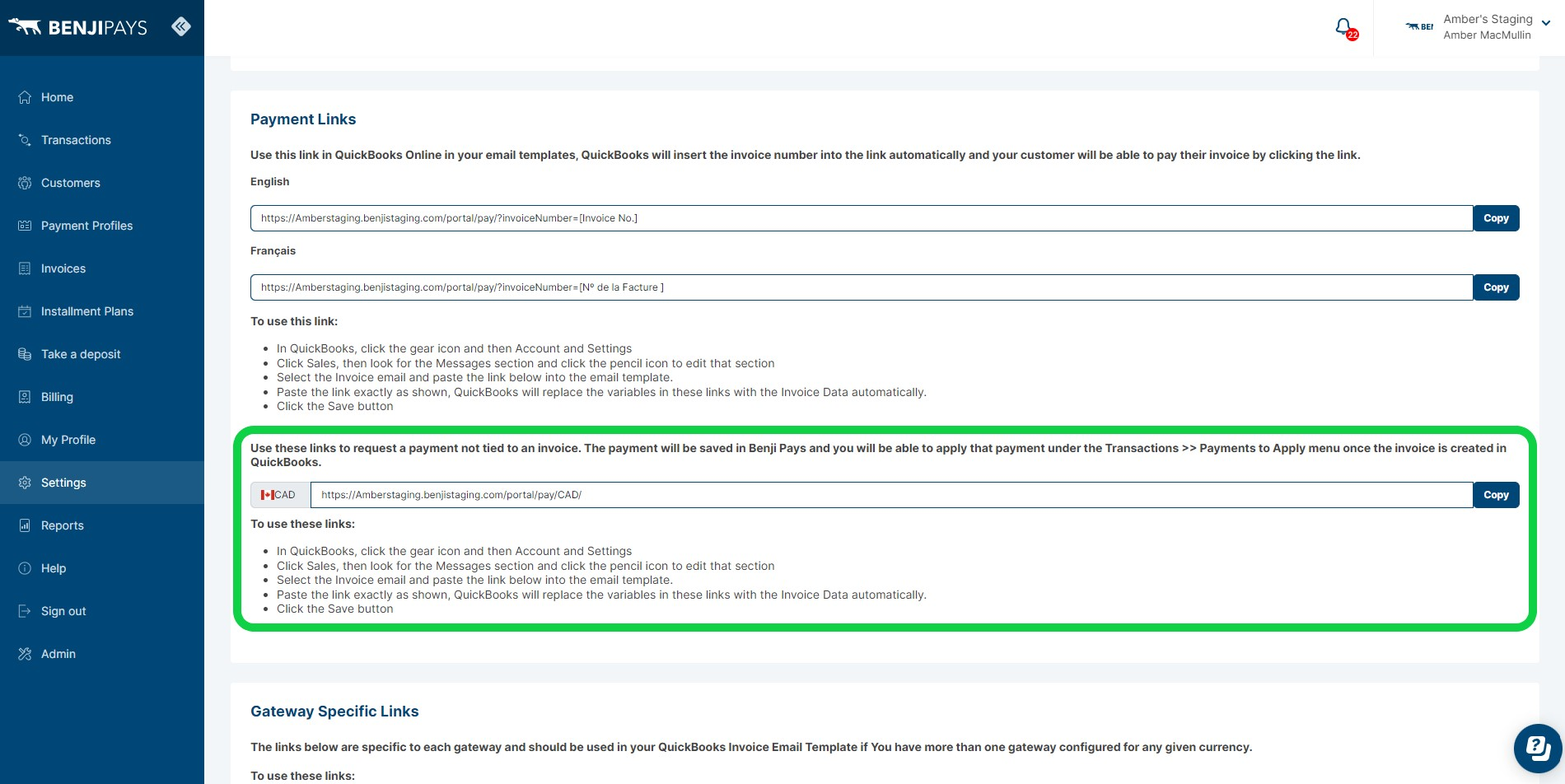
Task: Click the Français invoice link field
Action: (862, 287)
